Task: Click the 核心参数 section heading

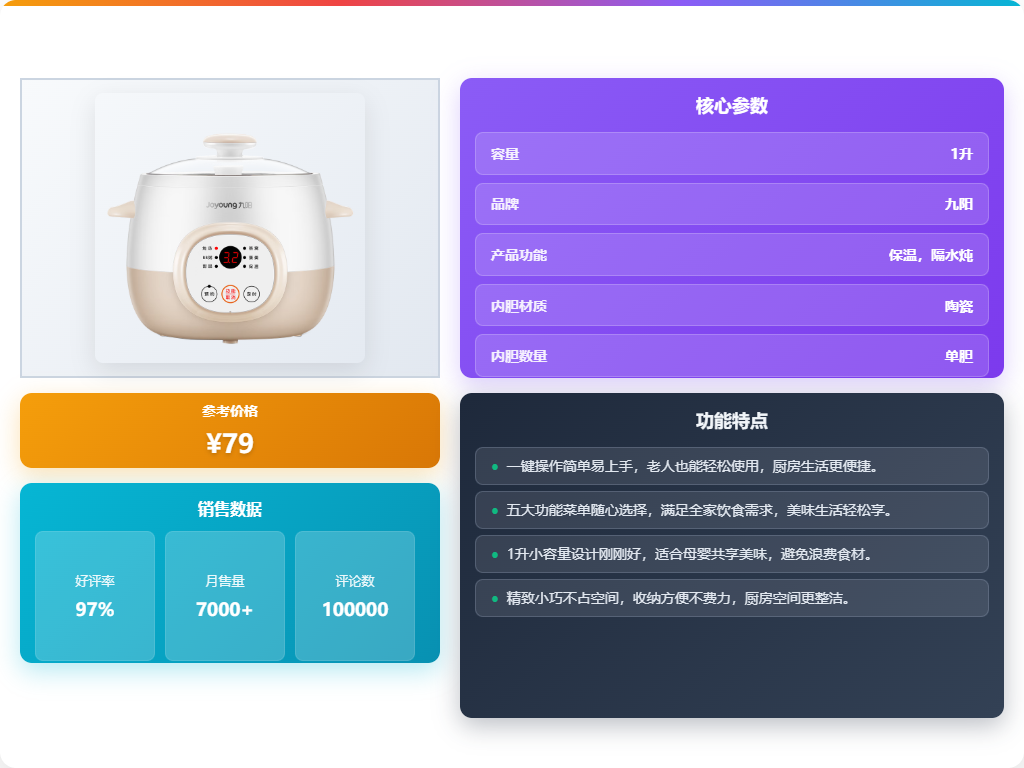Action: point(731,106)
